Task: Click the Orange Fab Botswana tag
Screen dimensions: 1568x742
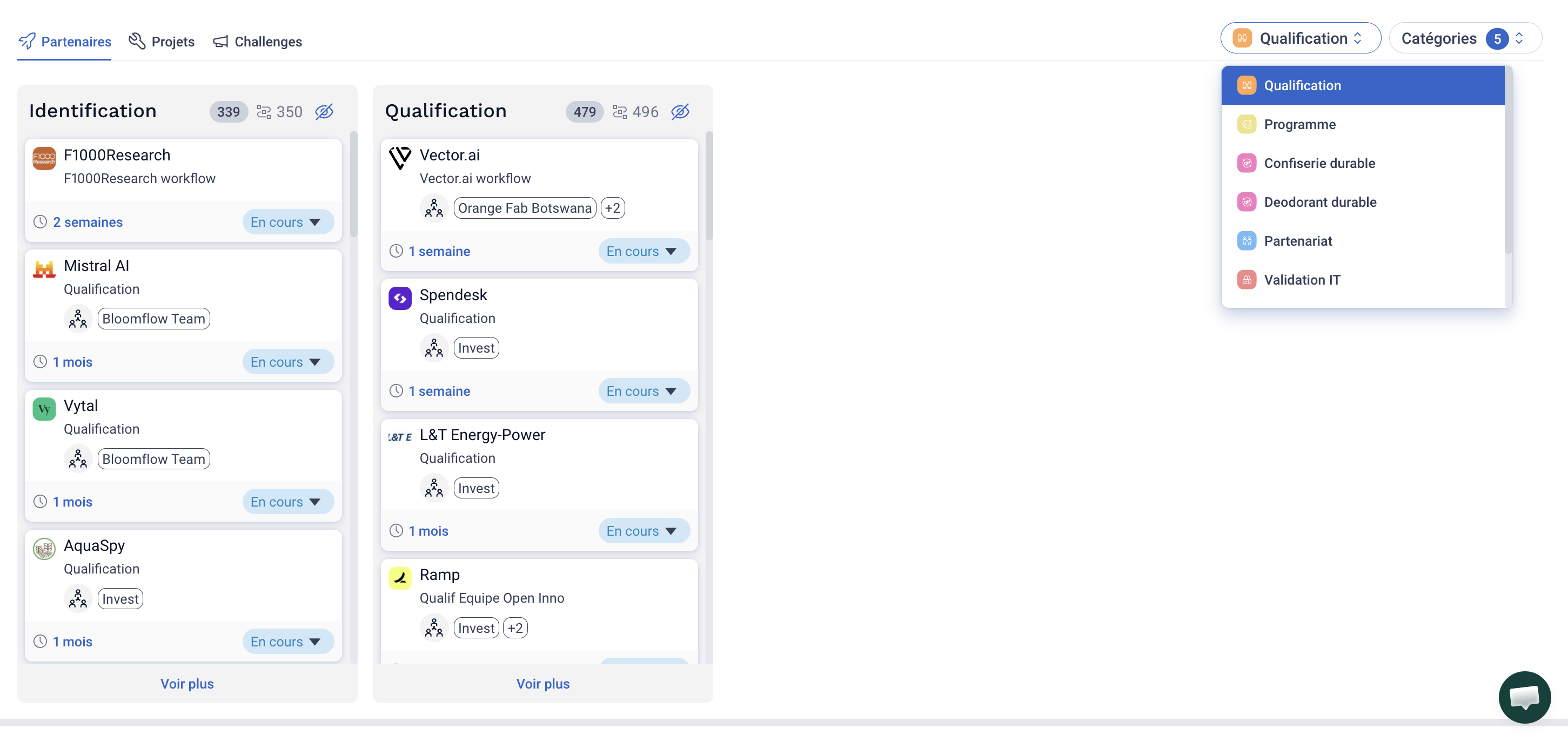Action: coord(525,208)
